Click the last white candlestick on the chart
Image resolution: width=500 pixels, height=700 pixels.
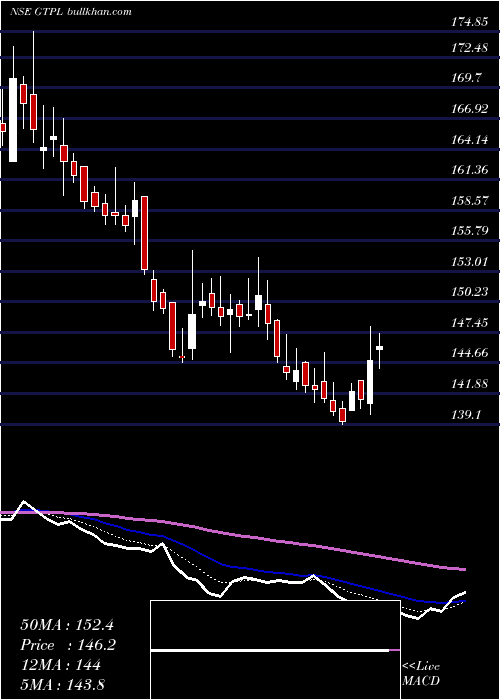click(x=380, y=348)
